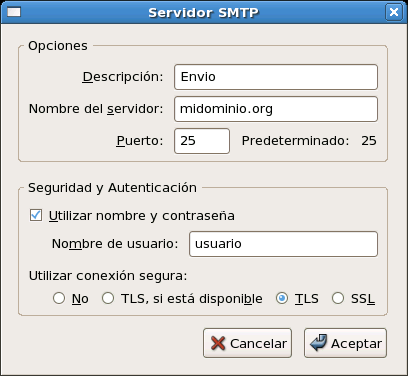Click the Nombre de usuario text box
This screenshot has height=376, width=408.
283,244
